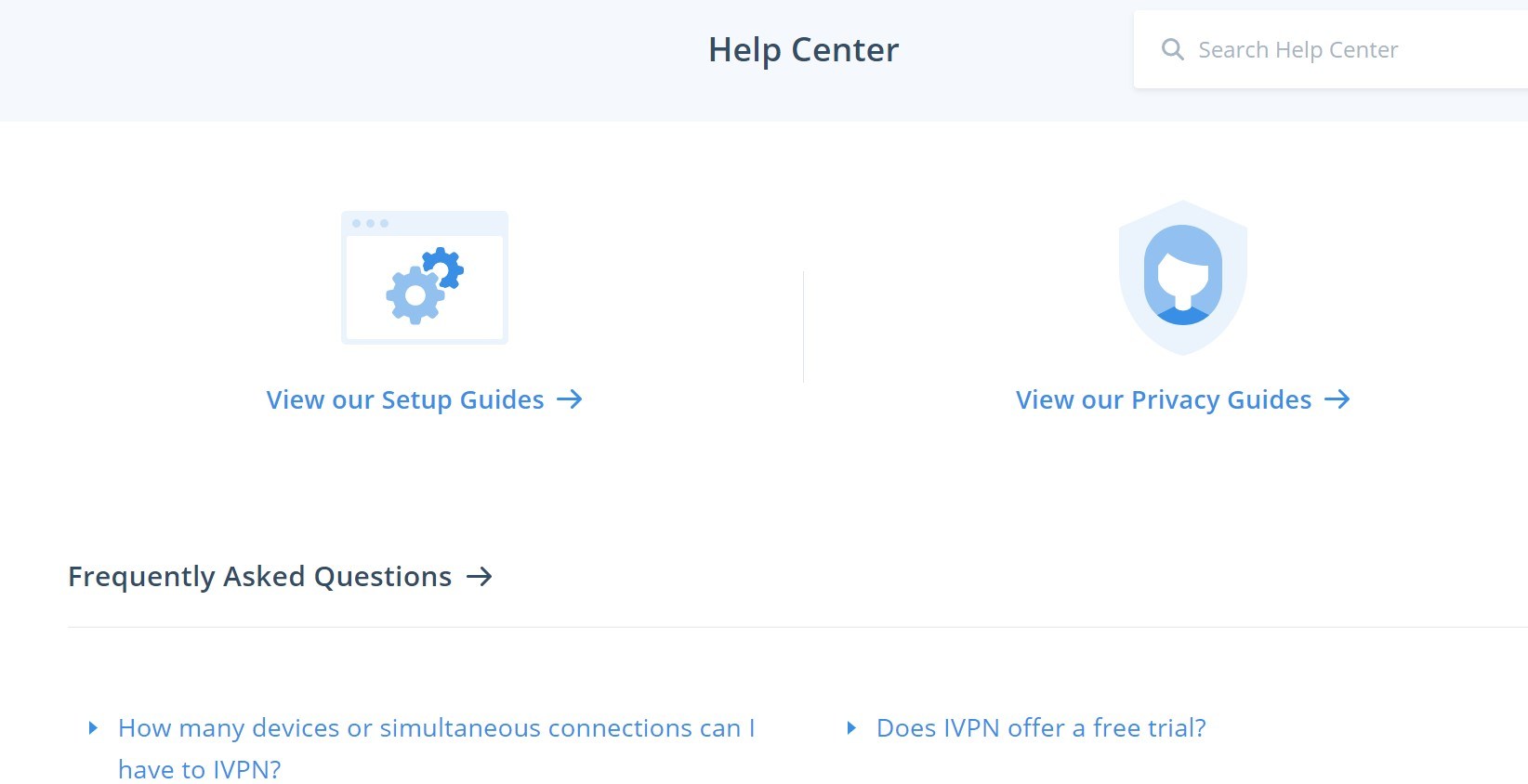Click the magnifying glass search icon

[1173, 48]
